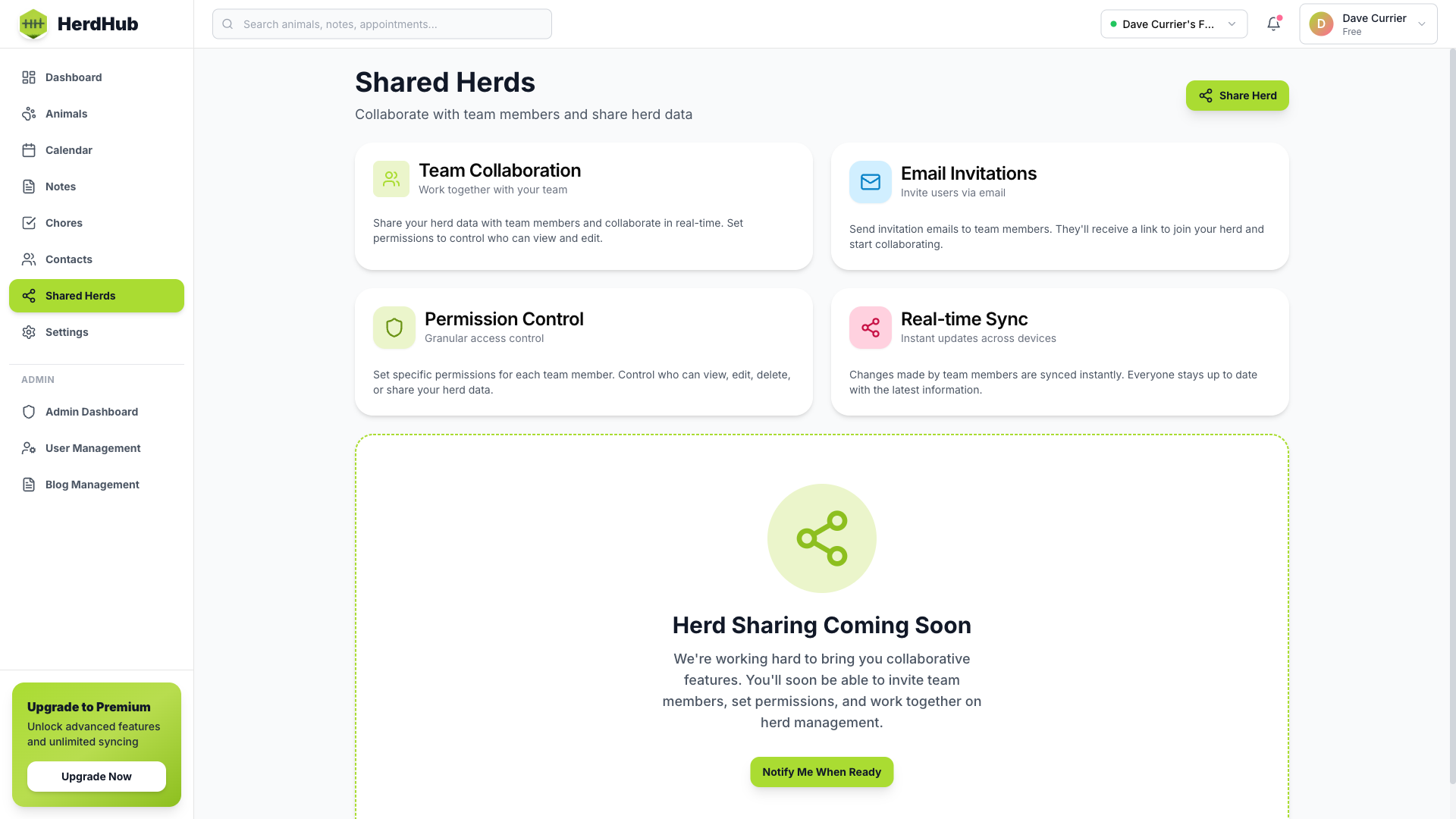1456x819 pixels.
Task: Click the search magnifier icon
Action: coord(227,24)
